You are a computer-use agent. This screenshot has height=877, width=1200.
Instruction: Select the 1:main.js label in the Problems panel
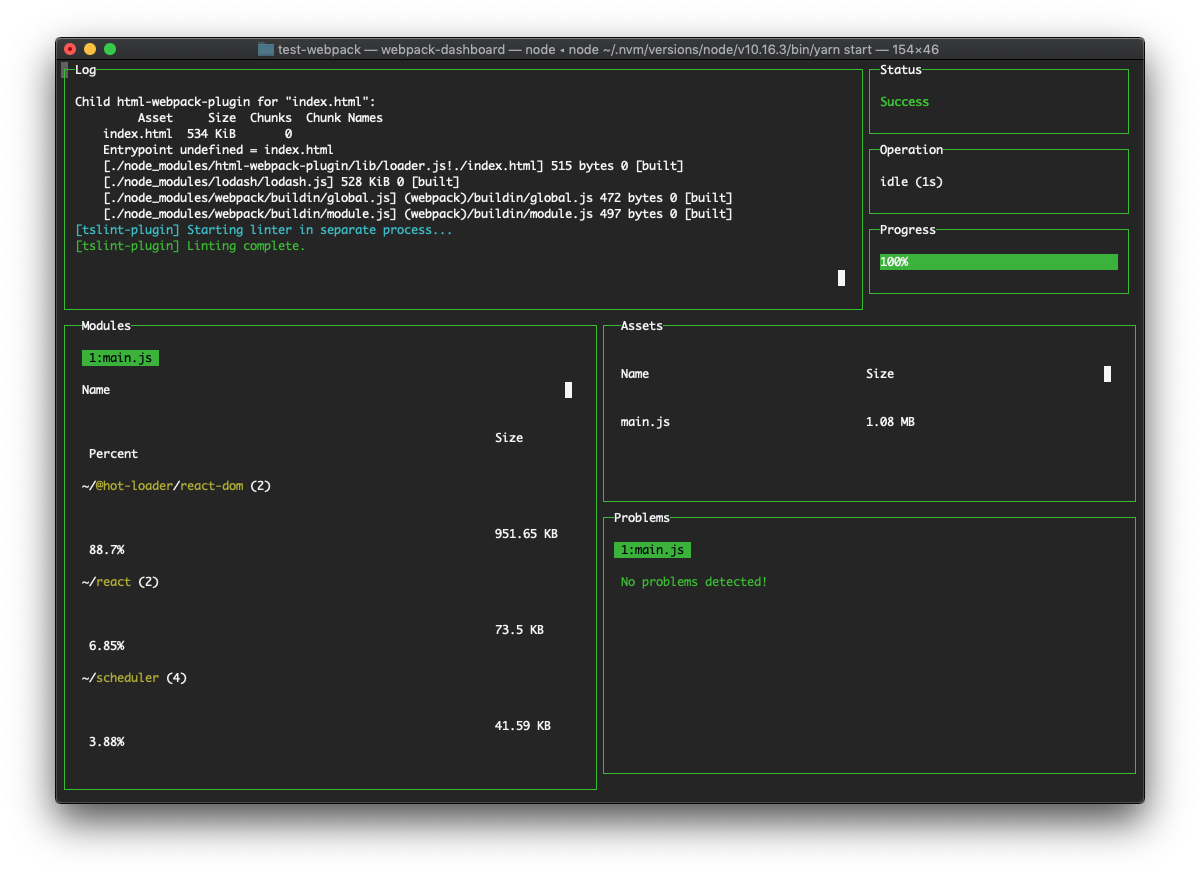point(652,549)
